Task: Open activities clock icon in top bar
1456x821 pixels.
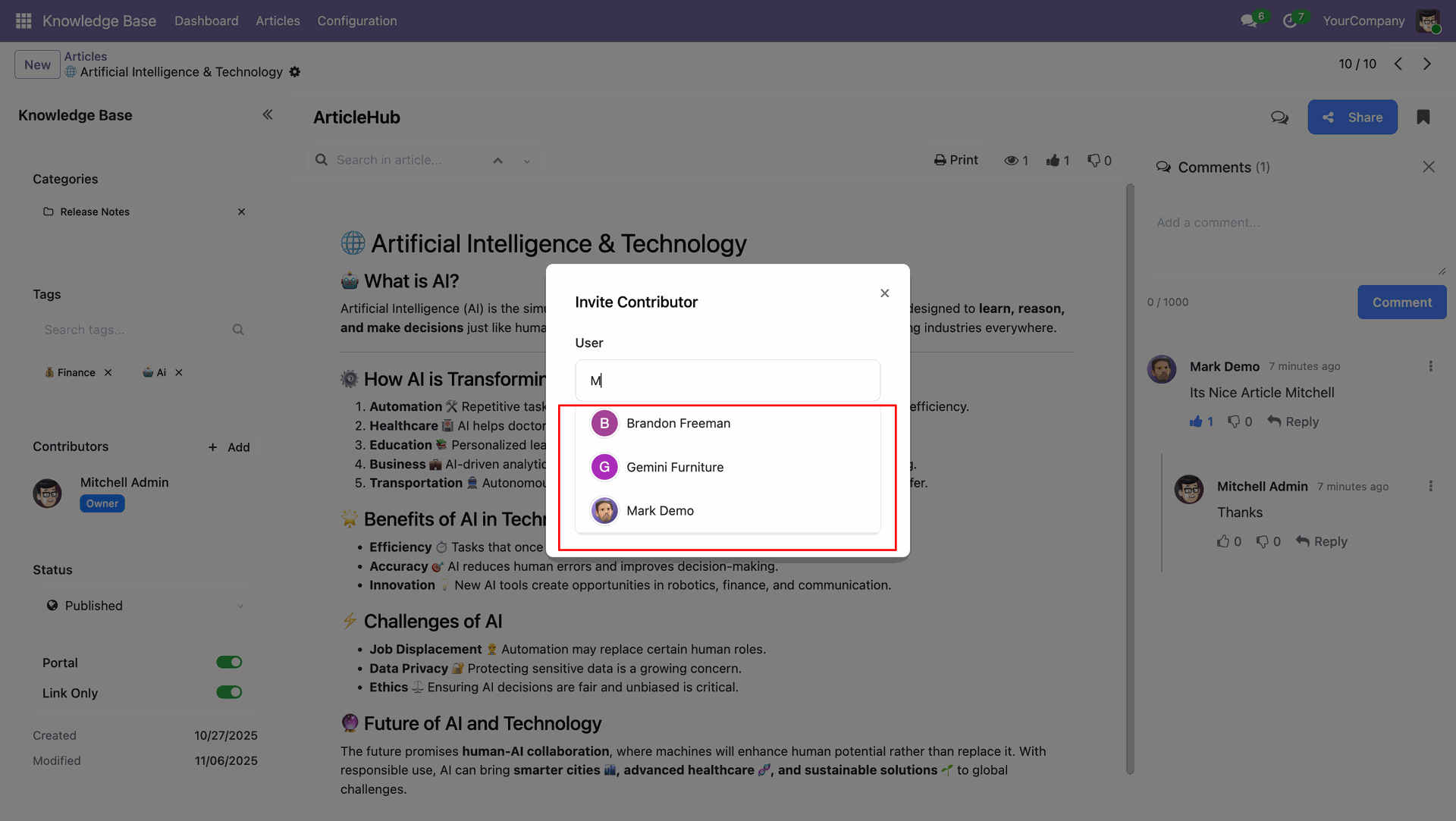Action: point(1290,21)
